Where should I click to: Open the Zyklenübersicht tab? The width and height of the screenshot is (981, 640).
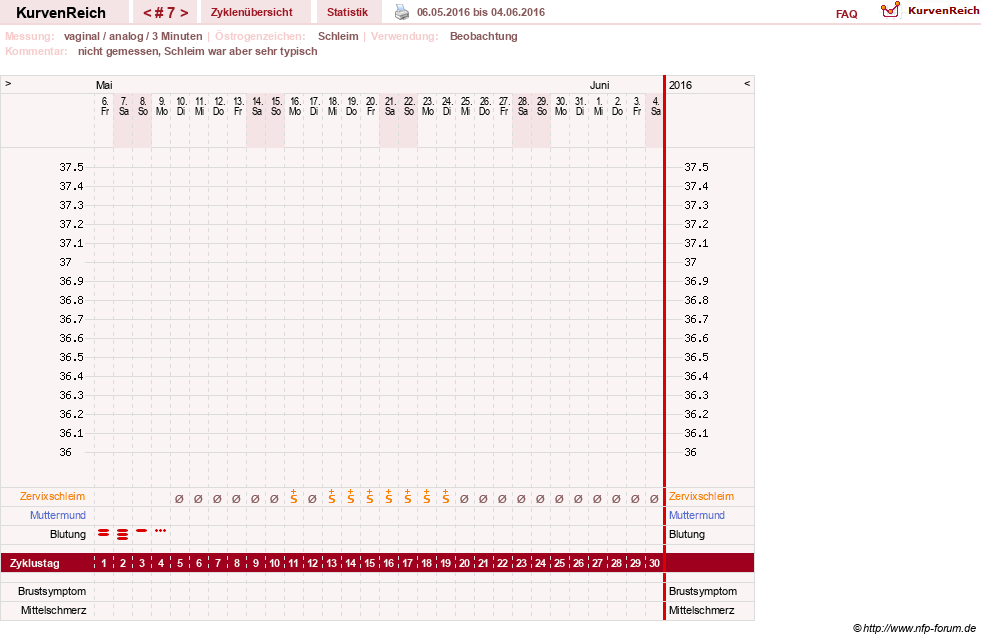[252, 12]
